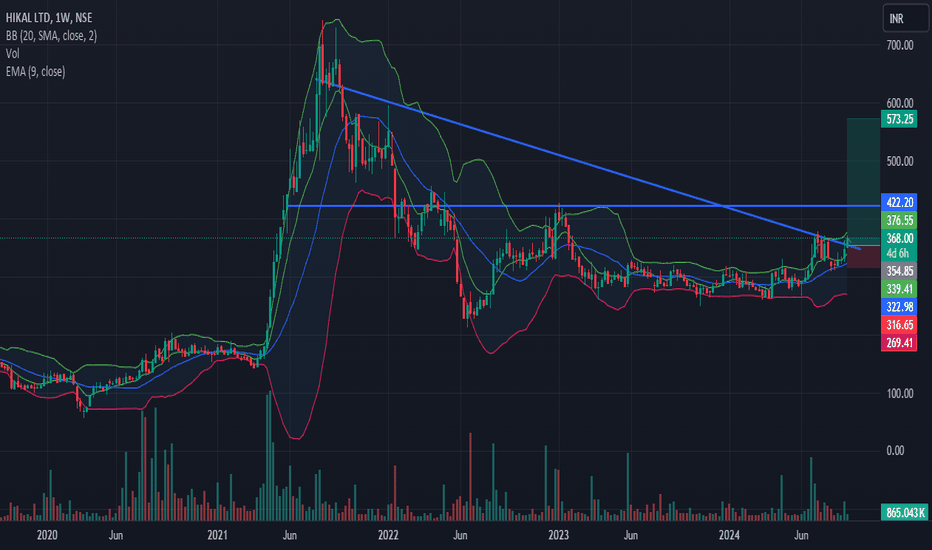Click the 2023 label on time axis
This screenshot has height=550, width=932.
click(x=559, y=535)
